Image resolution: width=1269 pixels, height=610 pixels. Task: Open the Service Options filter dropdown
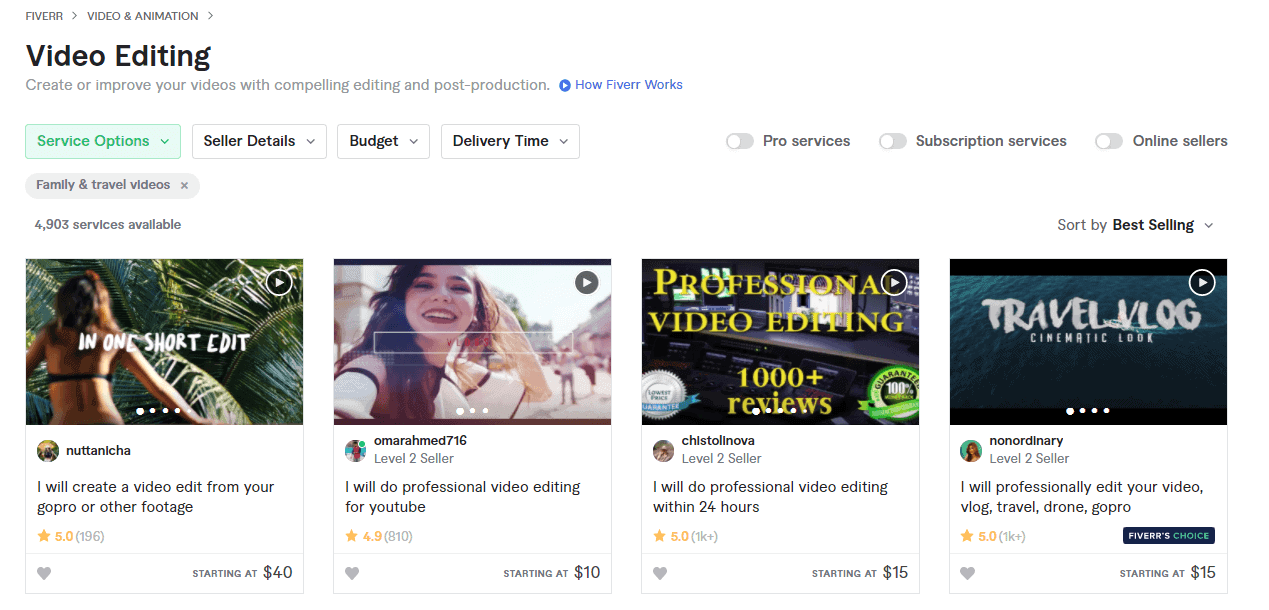[102, 141]
